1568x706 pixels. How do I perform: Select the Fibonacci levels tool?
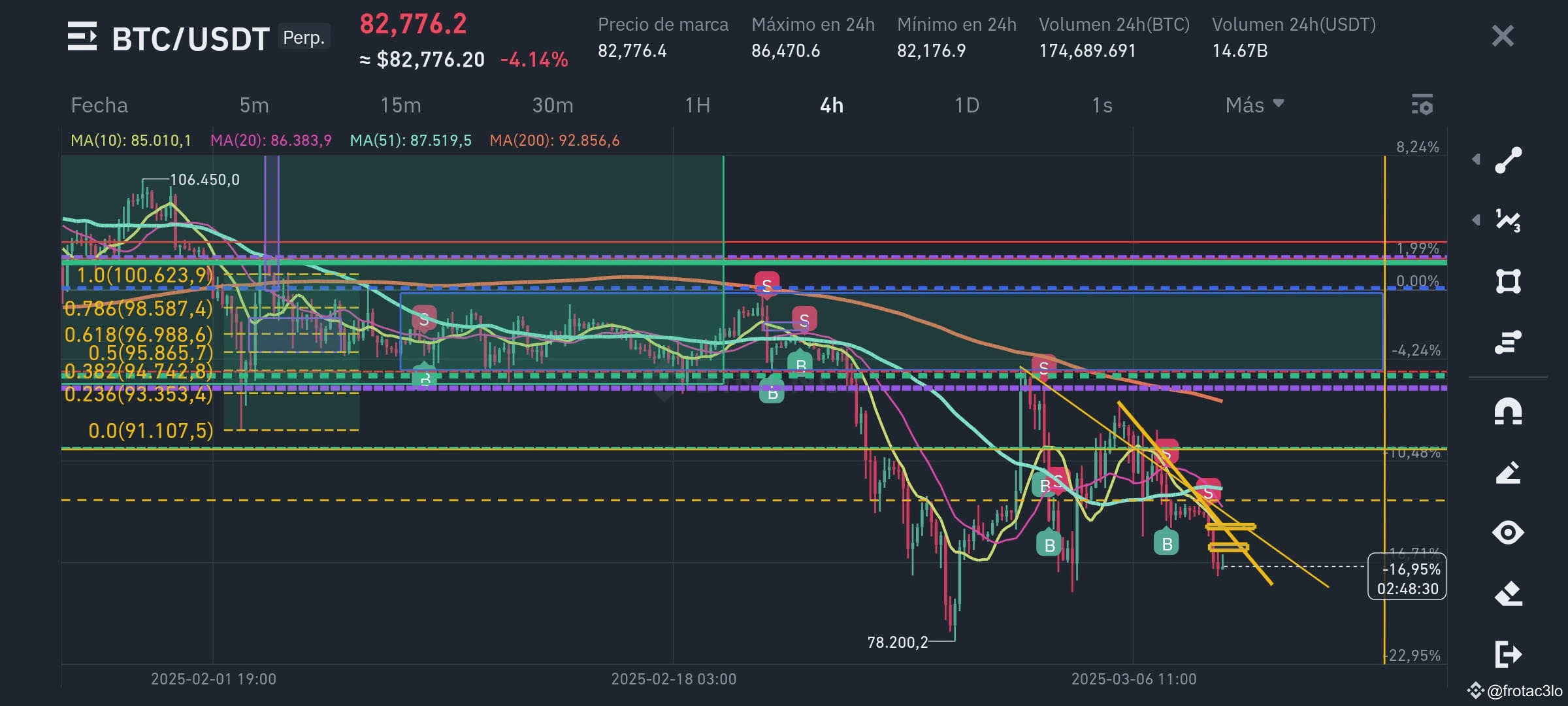(x=1508, y=342)
